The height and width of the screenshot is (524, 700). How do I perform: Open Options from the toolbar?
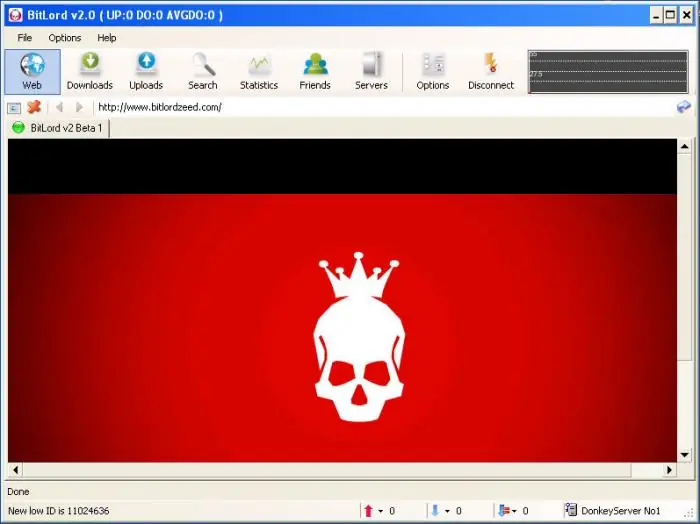(433, 71)
